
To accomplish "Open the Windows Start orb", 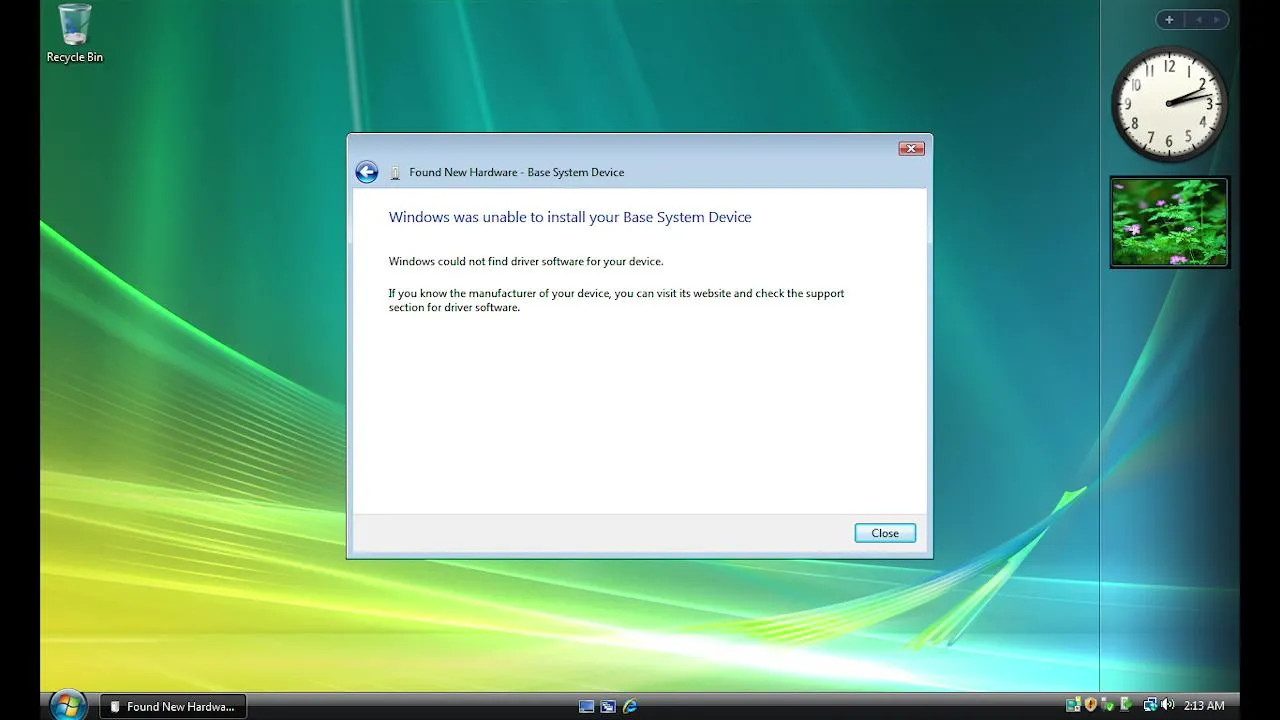I will pos(68,705).
